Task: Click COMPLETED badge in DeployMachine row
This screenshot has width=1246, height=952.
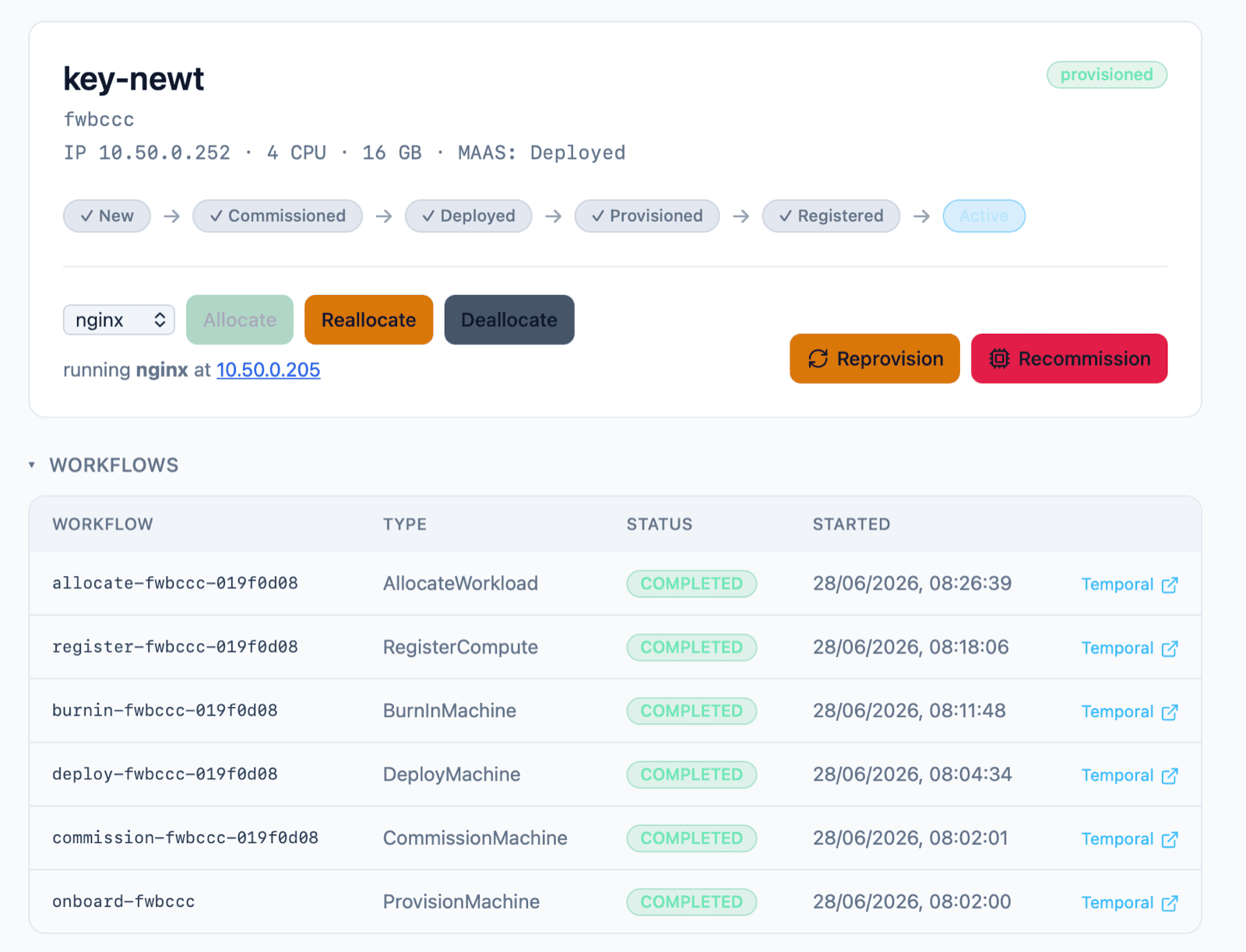Action: pyautogui.click(x=692, y=775)
